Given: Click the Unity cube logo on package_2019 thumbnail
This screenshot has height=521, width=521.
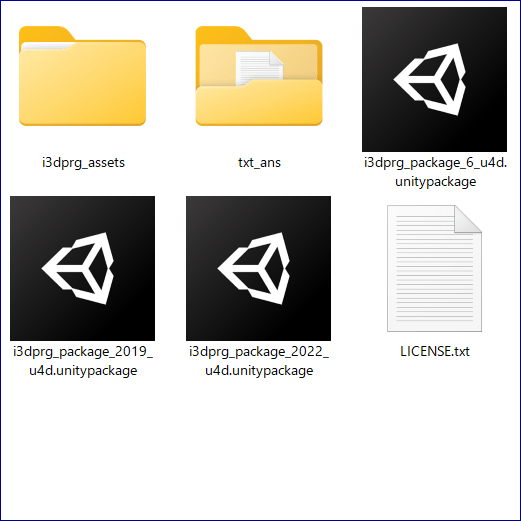Looking at the screenshot, I should tap(78, 268).
